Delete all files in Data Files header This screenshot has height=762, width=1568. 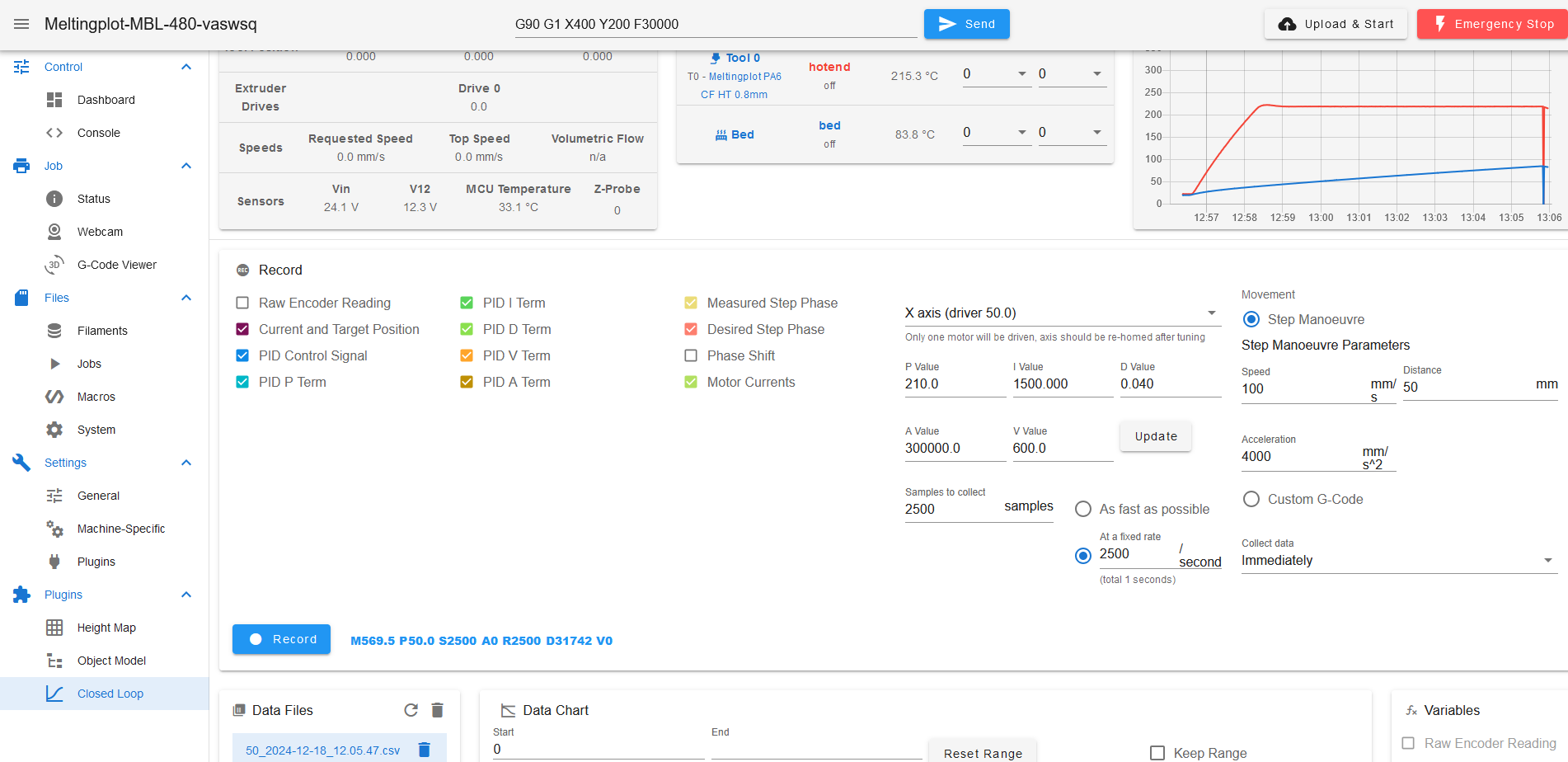438,710
